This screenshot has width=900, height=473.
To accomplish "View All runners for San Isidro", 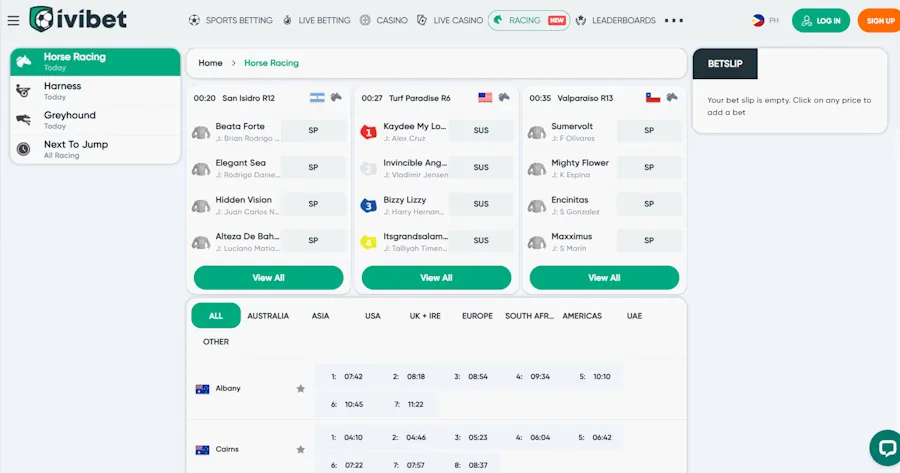I will click(269, 278).
